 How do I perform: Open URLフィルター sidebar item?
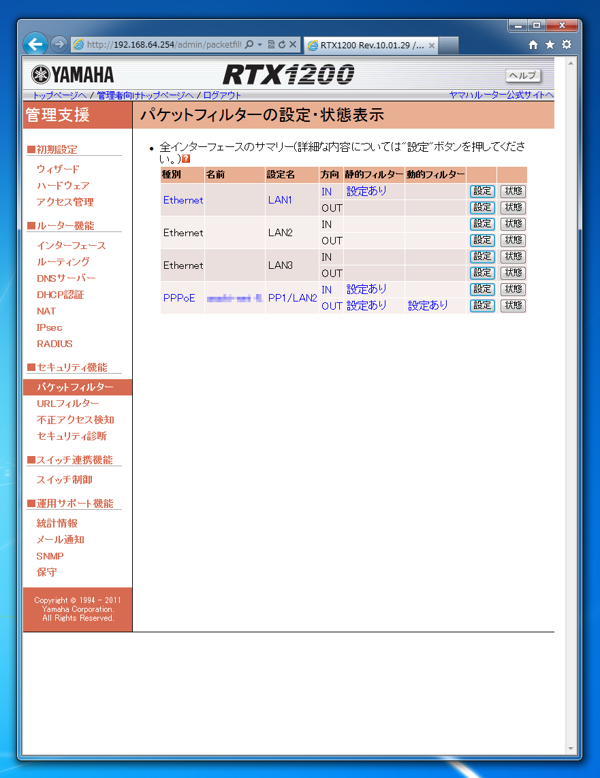[67, 403]
